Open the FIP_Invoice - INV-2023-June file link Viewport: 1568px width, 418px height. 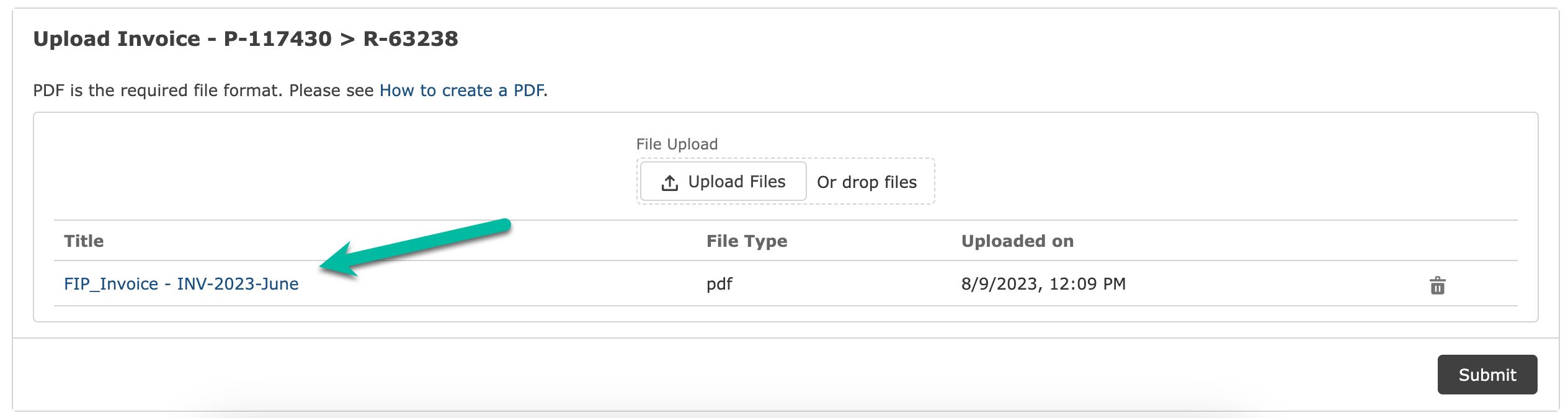pos(181,284)
